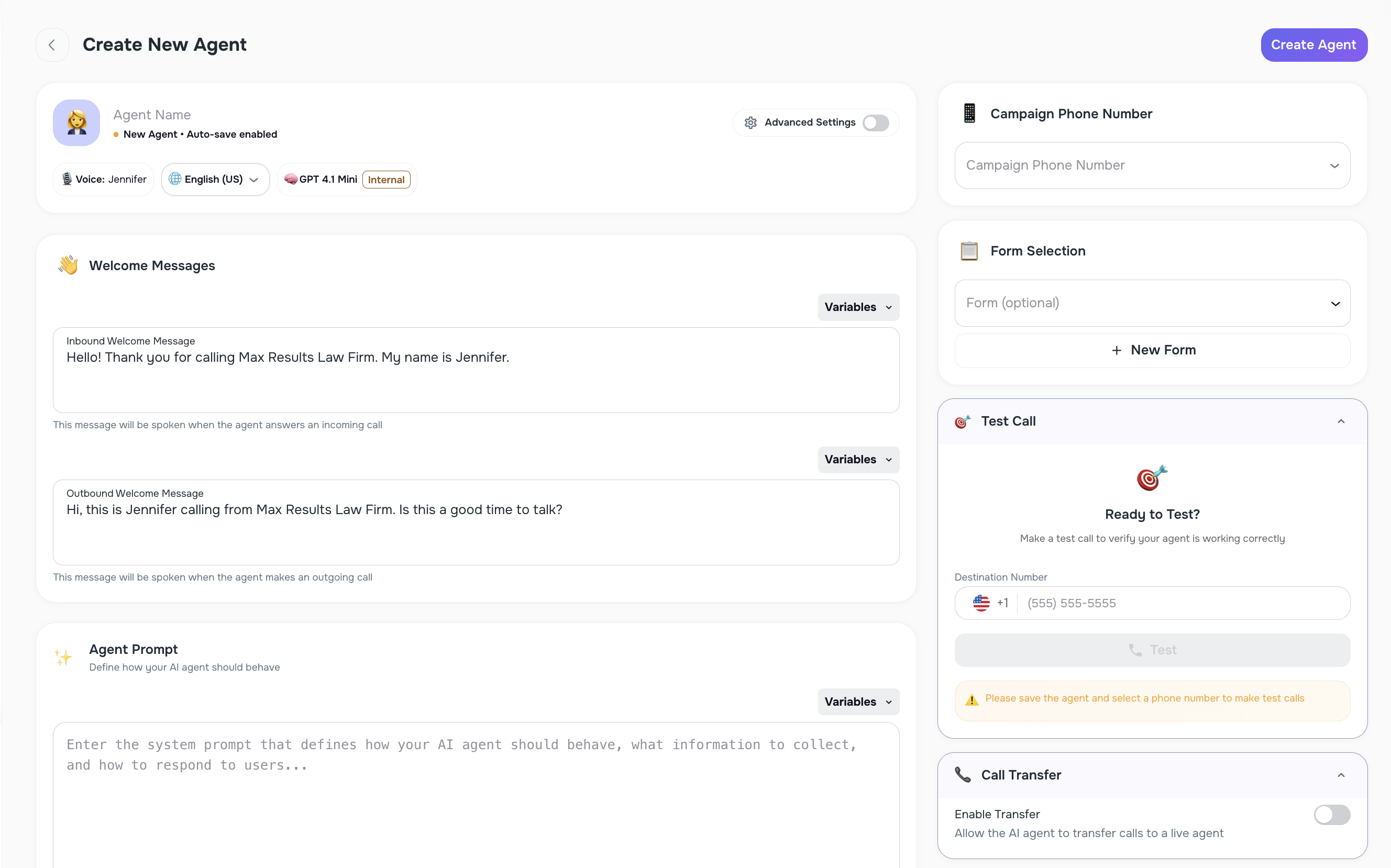Screen dimensions: 1391x868
Task: Collapse the Test Call section
Action: (1342, 421)
